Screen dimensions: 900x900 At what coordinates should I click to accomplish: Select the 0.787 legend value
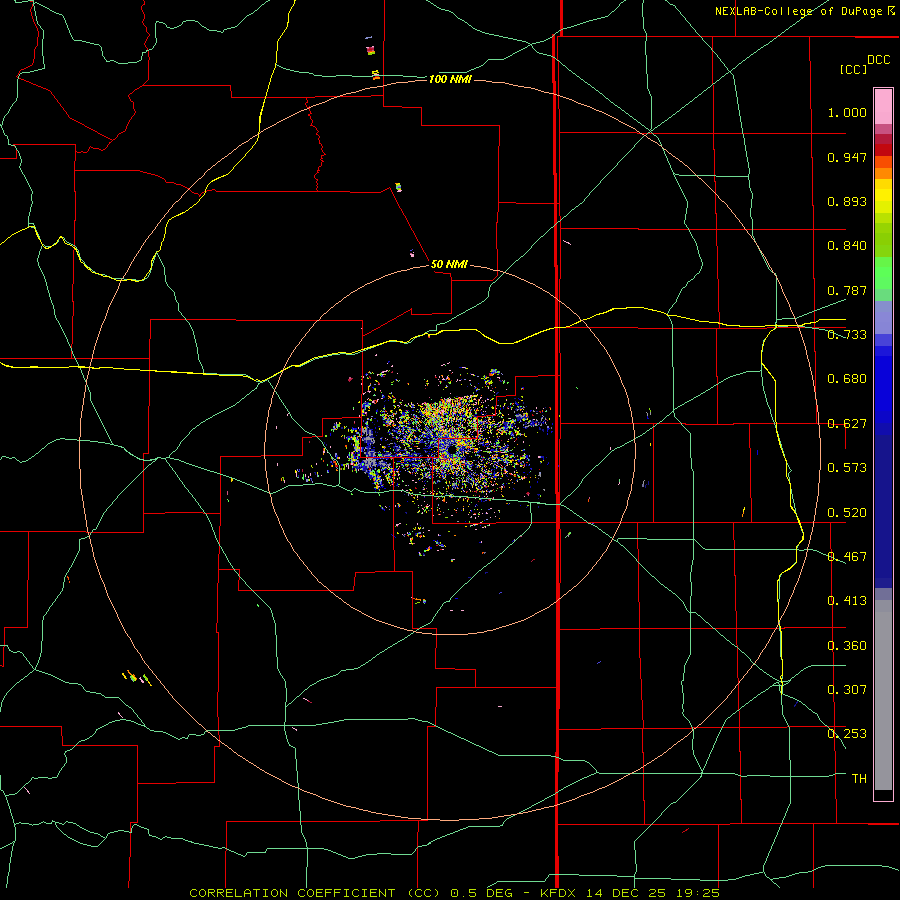click(847, 290)
